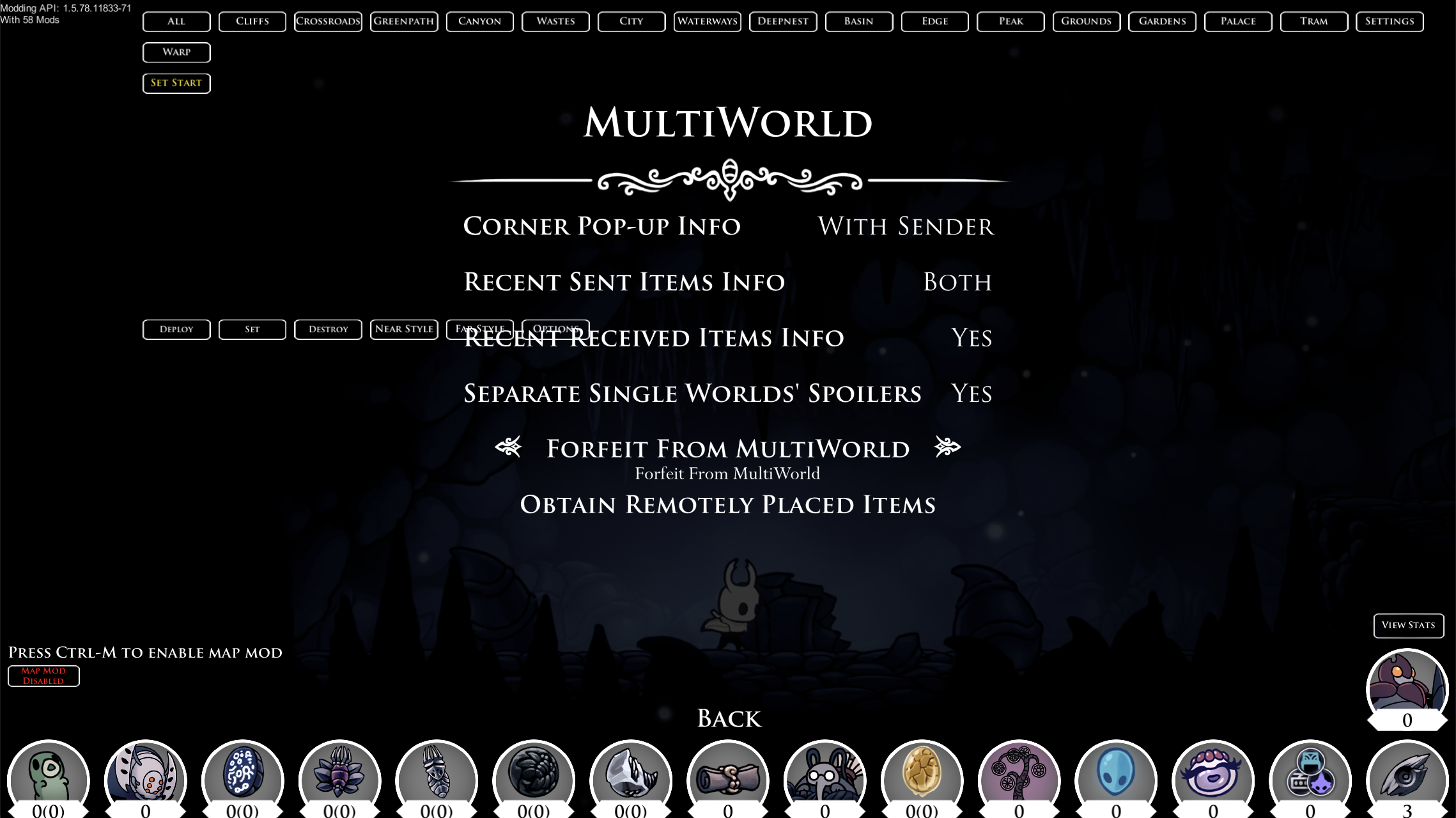Screen dimensions: 1456x818
Task: Click the Obtain Remotely Placed Items option
Action: [728, 505]
